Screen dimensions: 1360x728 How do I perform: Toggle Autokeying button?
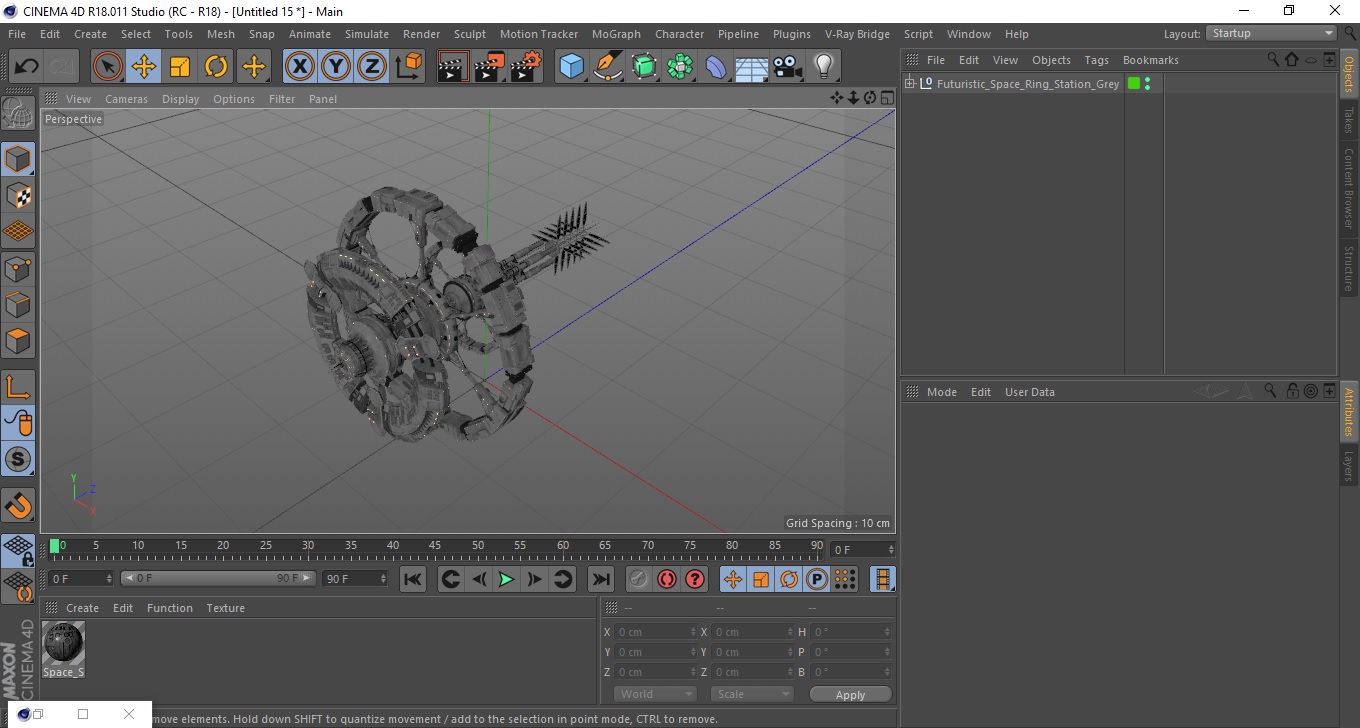point(666,579)
